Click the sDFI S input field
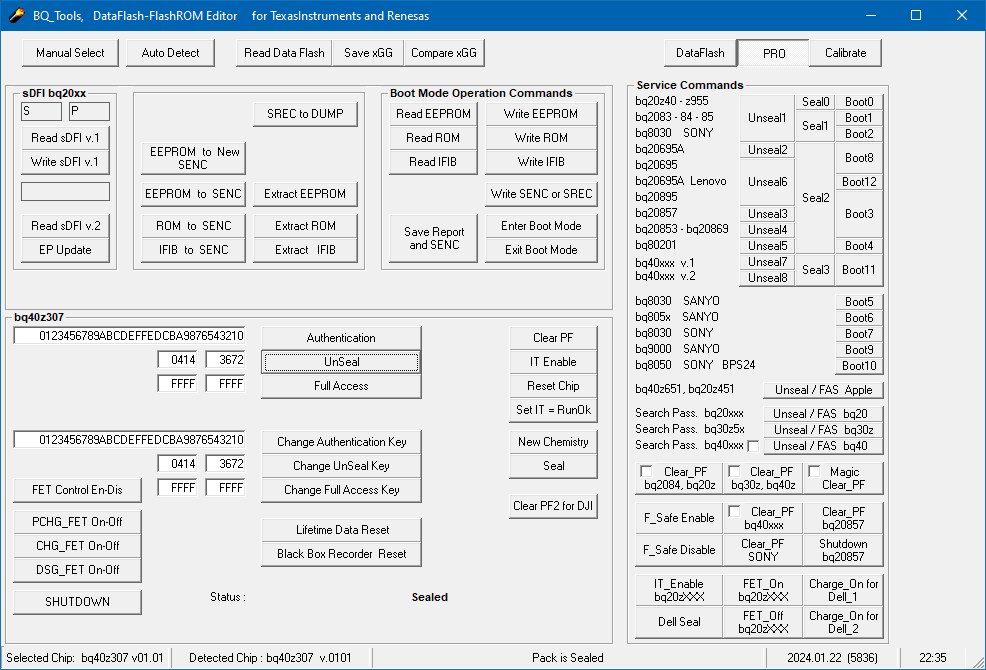The height and width of the screenshot is (670, 986). pyautogui.click(x=42, y=111)
